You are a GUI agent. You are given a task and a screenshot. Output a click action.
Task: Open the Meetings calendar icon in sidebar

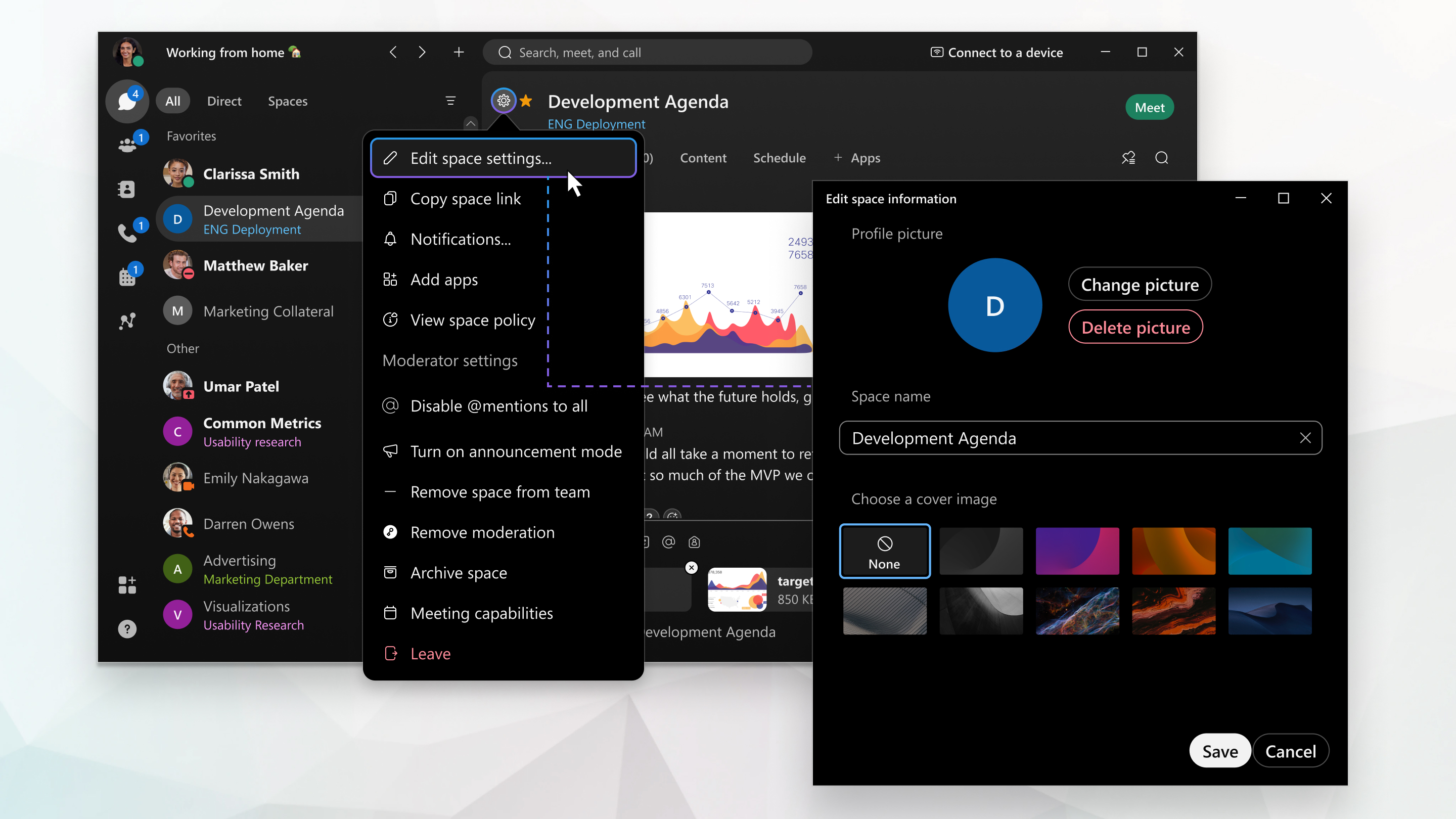coord(127,277)
